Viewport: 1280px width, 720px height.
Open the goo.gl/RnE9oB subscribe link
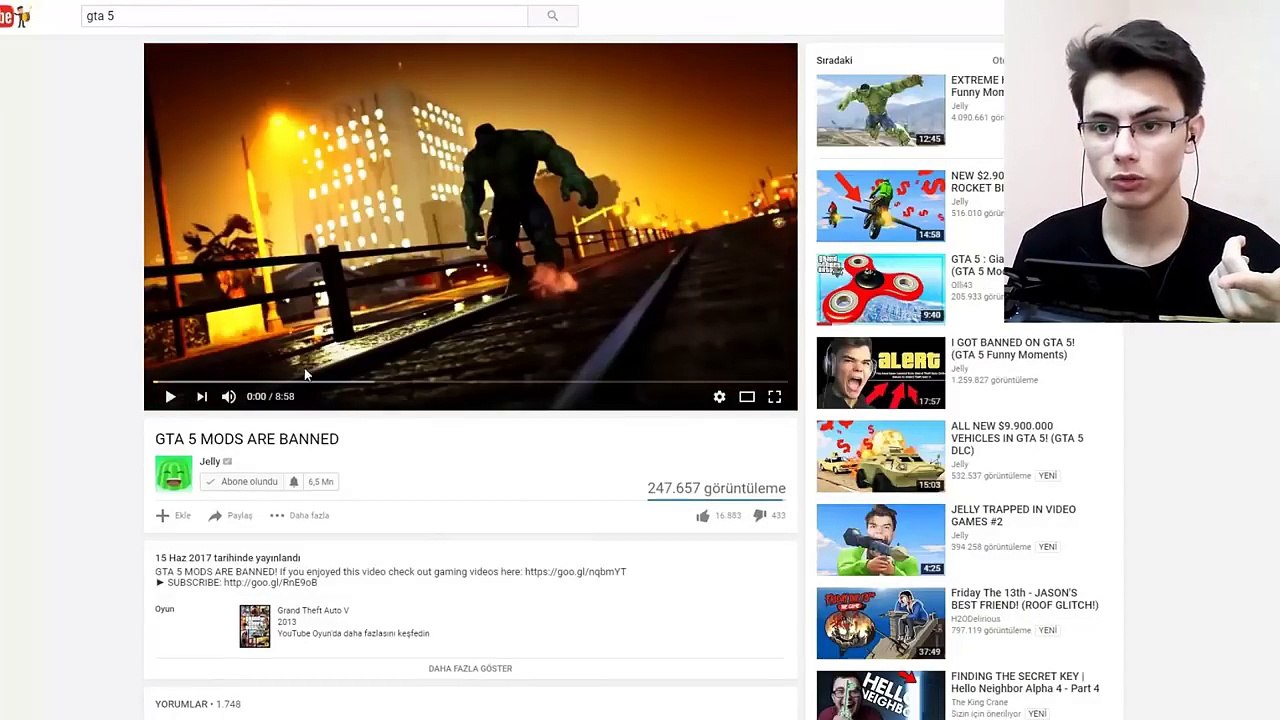click(270, 583)
